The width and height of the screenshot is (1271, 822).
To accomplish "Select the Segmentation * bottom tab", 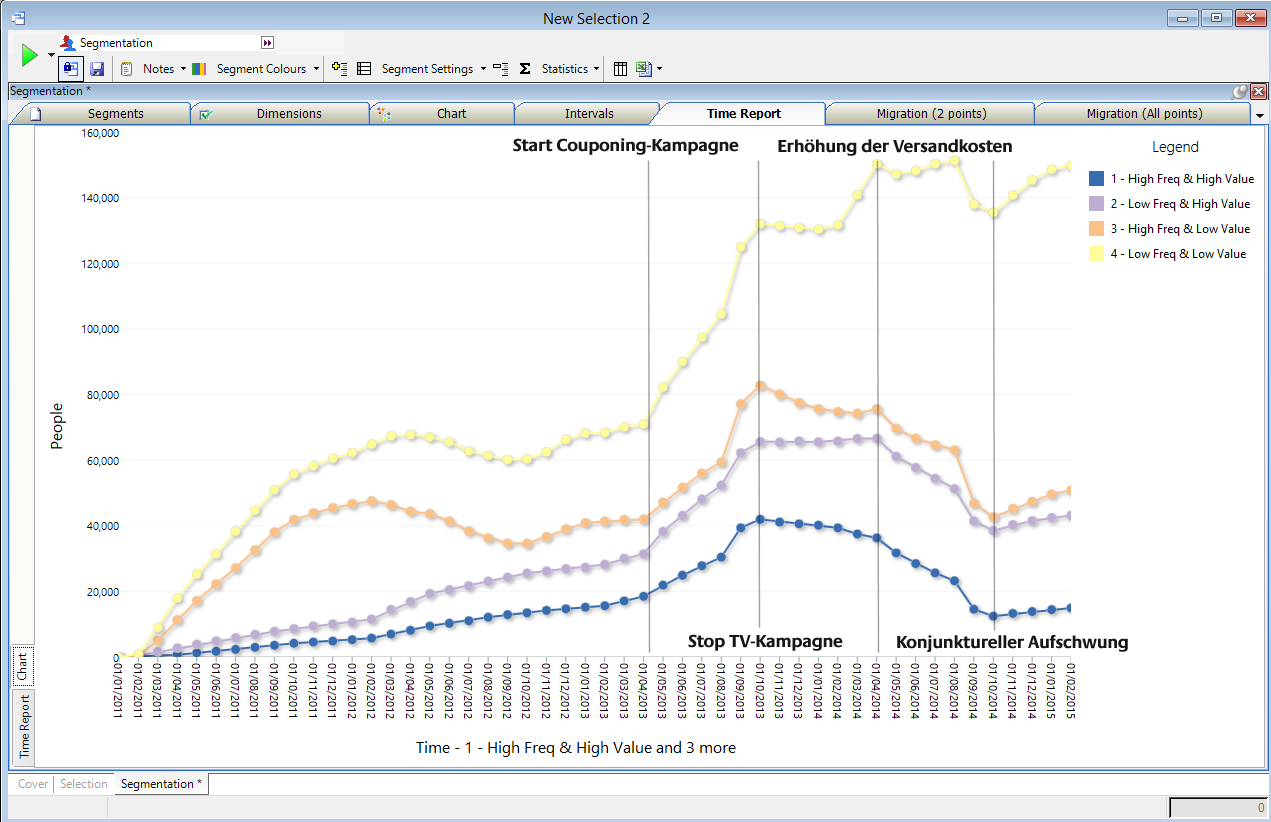I will tap(161, 784).
